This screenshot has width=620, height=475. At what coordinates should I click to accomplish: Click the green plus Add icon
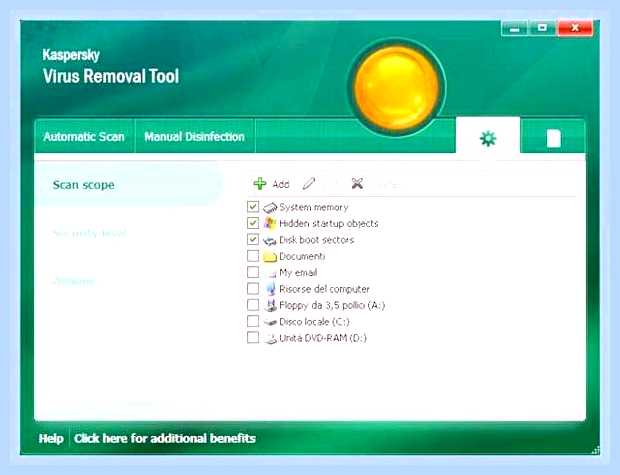[x=260, y=184]
